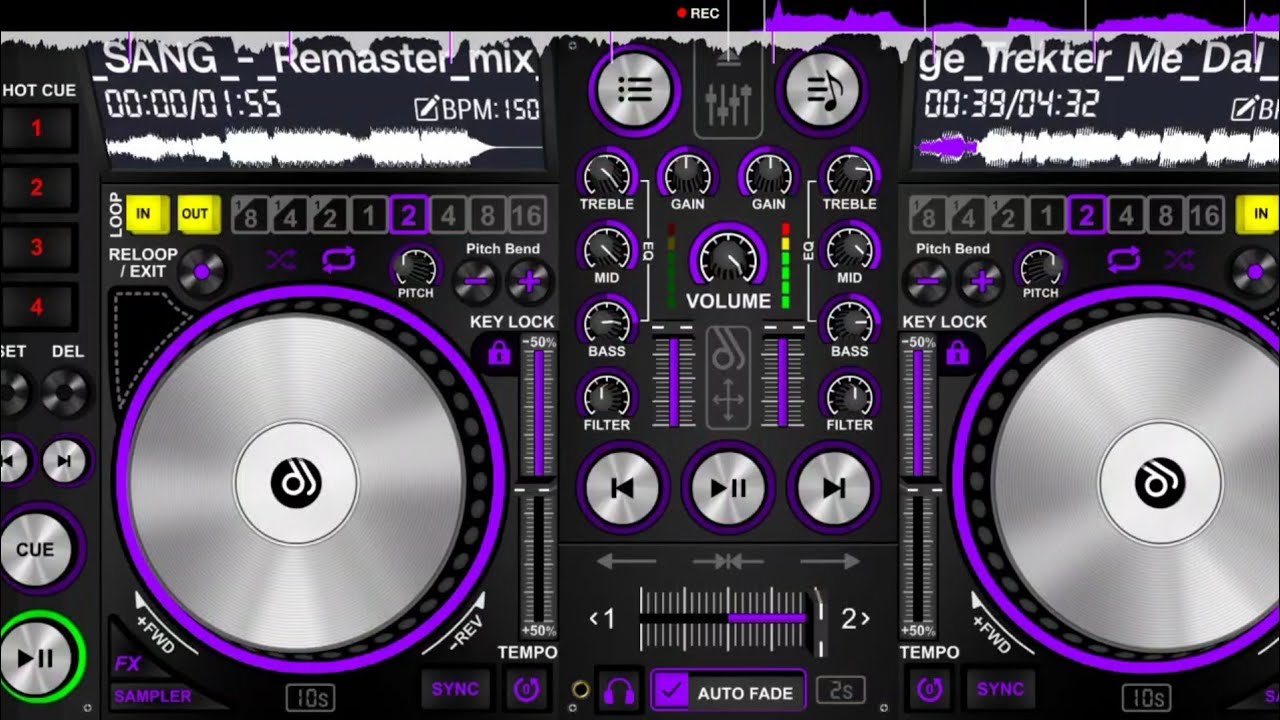The image size is (1280, 720).
Task: Click the right channel FILTER knob
Action: (849, 395)
